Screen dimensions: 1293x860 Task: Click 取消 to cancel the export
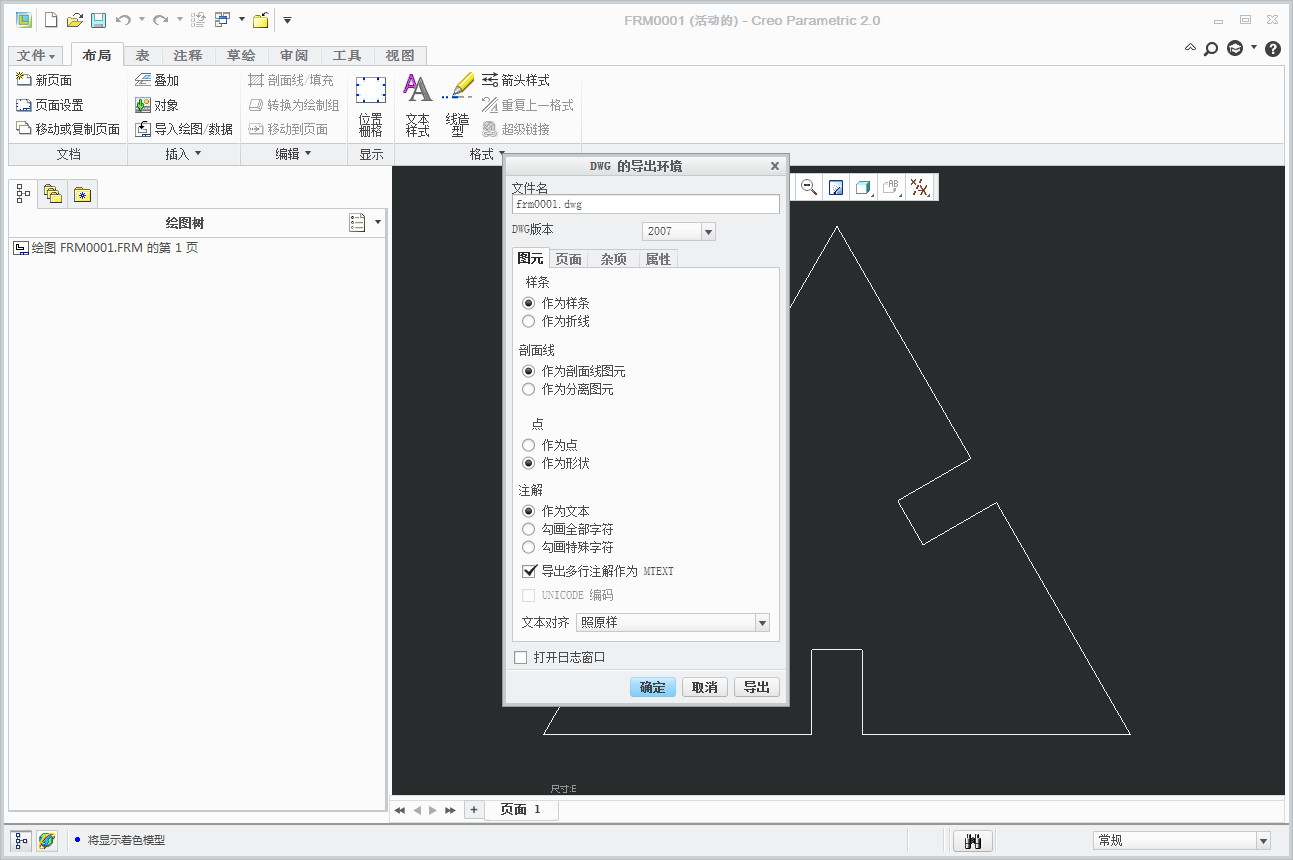tap(705, 687)
